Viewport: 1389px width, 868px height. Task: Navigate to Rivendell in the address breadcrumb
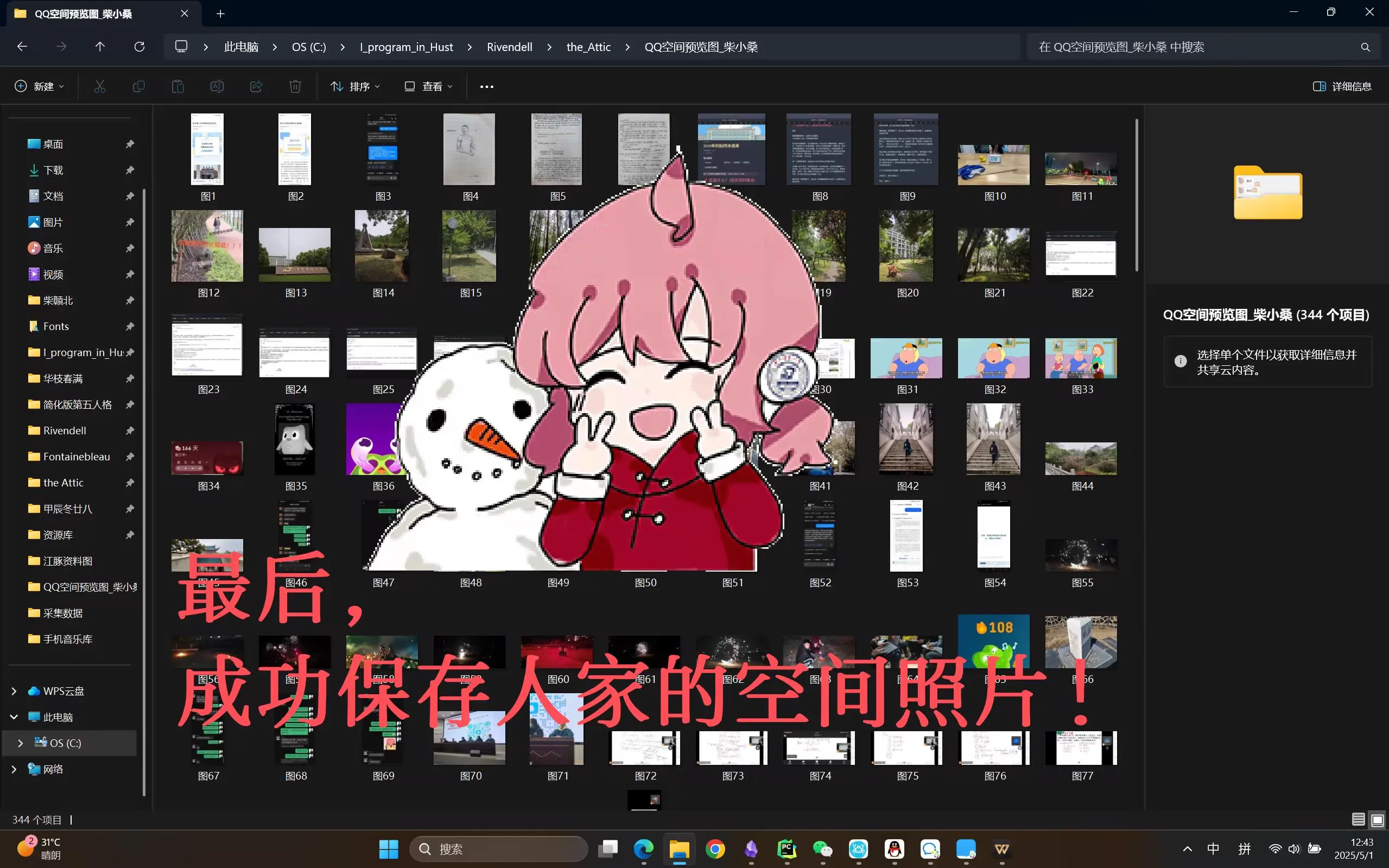tap(509, 47)
